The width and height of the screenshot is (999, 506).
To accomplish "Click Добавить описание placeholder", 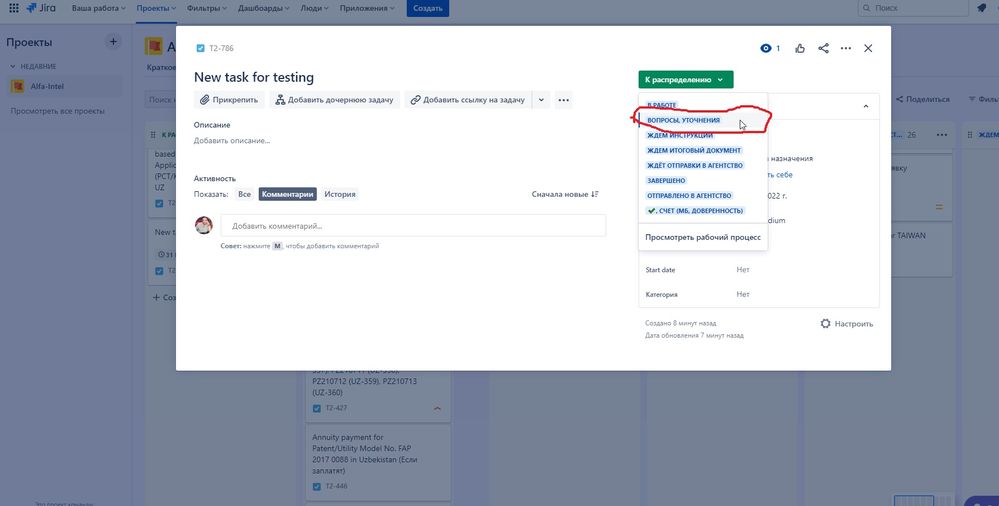I will (232, 141).
